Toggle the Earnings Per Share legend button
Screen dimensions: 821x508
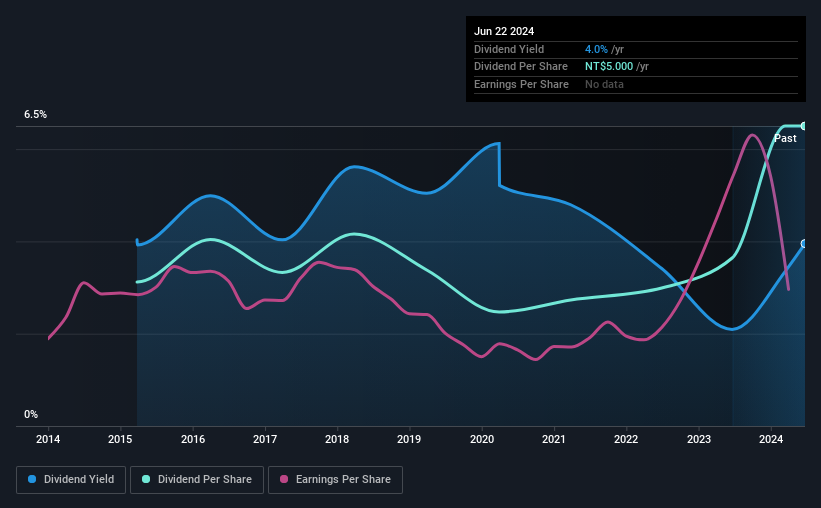(x=335, y=480)
